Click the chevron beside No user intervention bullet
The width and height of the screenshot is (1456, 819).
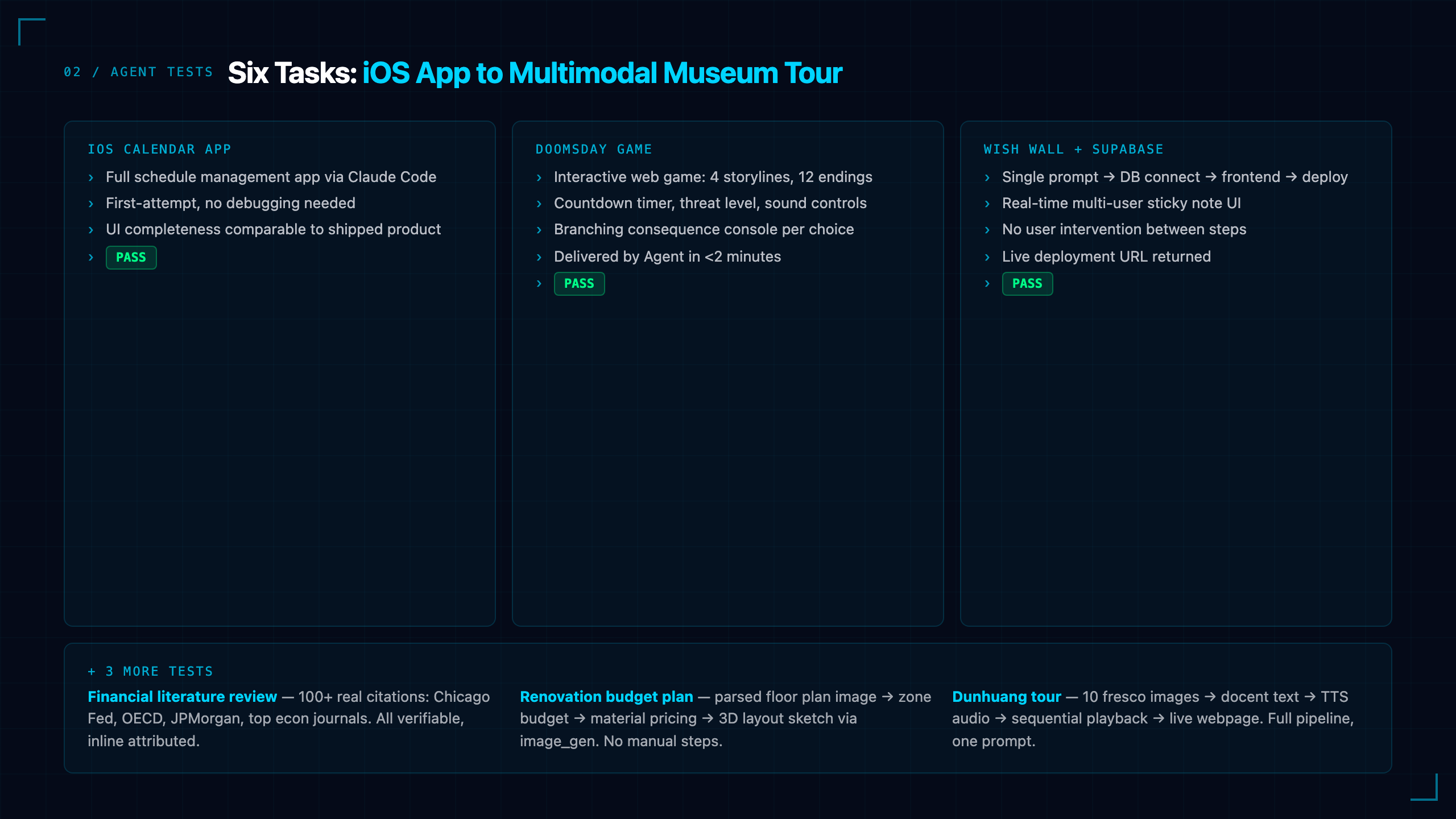coord(987,230)
